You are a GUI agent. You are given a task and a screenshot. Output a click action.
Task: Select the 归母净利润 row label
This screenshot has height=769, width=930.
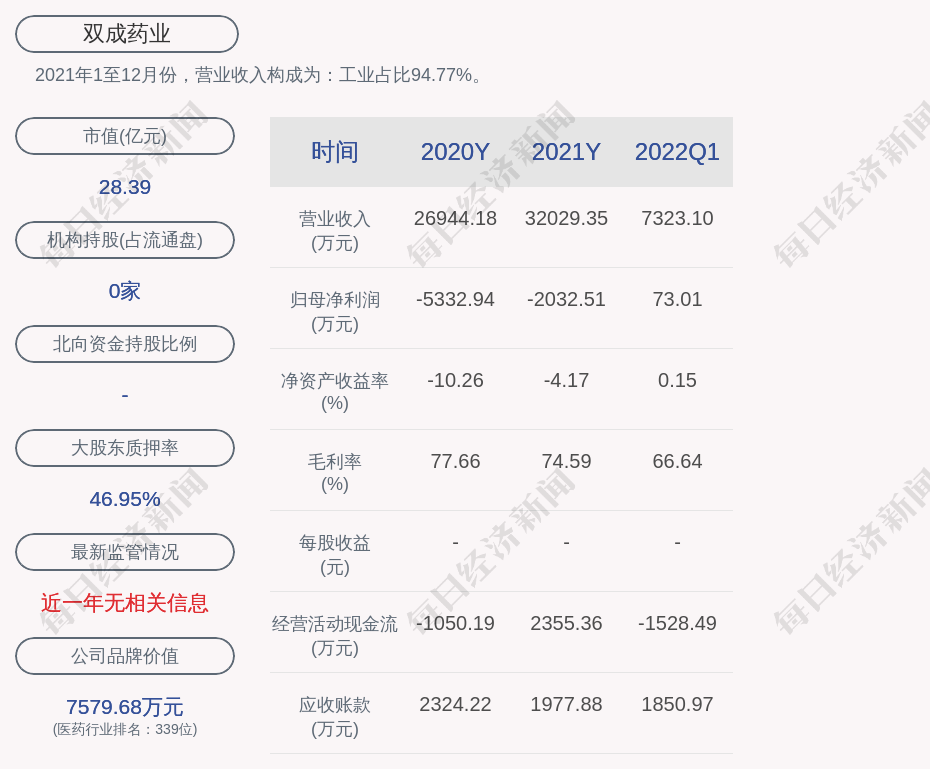pyautogui.click(x=335, y=312)
